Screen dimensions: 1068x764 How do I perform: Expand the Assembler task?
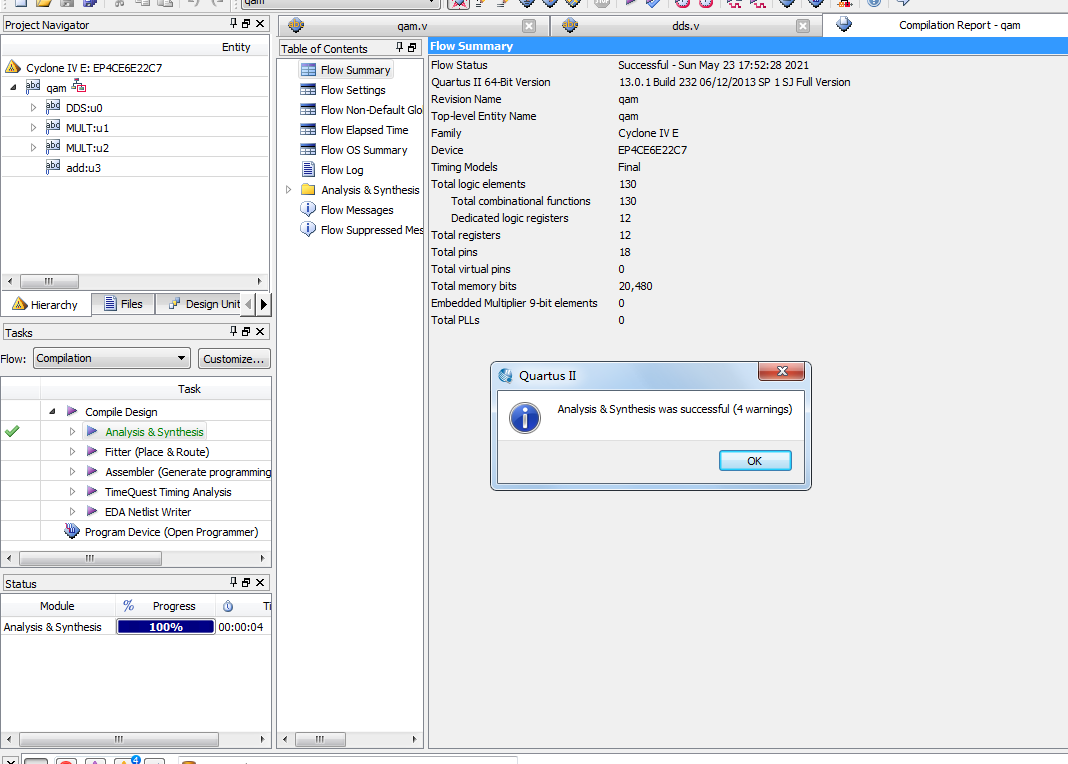point(72,471)
